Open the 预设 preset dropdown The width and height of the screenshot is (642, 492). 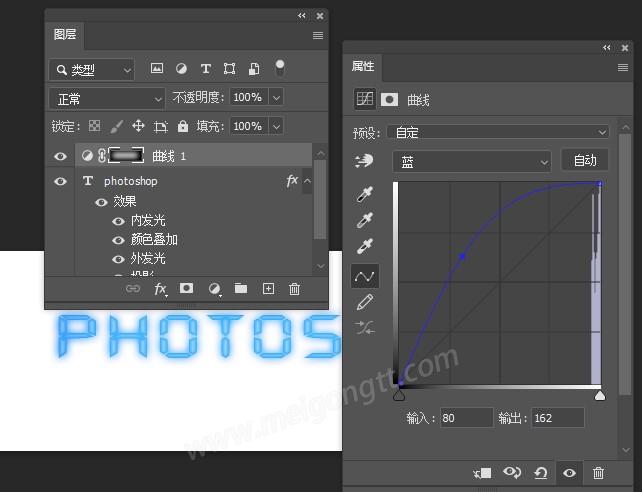coord(498,132)
